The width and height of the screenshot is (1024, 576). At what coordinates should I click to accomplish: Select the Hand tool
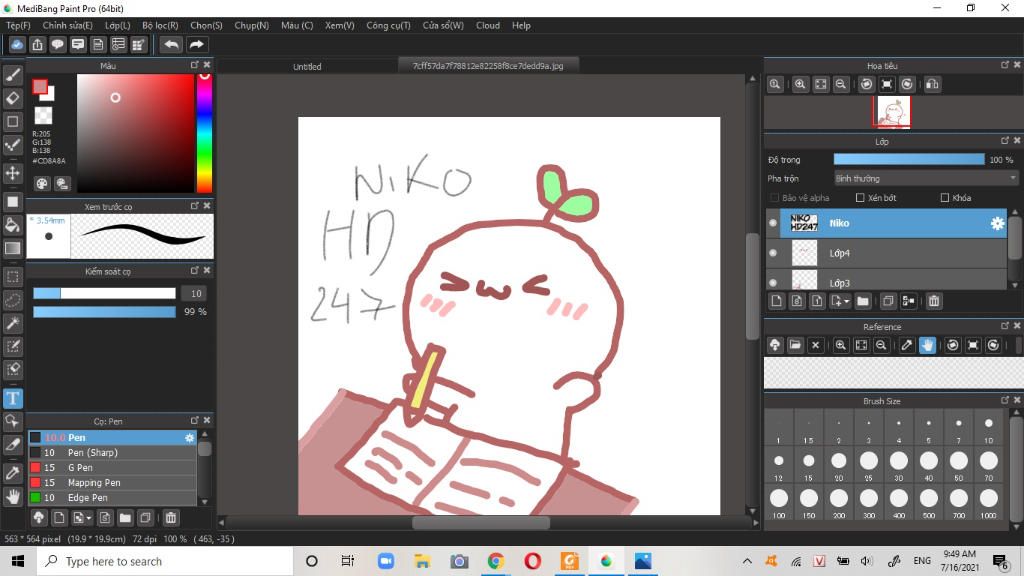[12, 496]
